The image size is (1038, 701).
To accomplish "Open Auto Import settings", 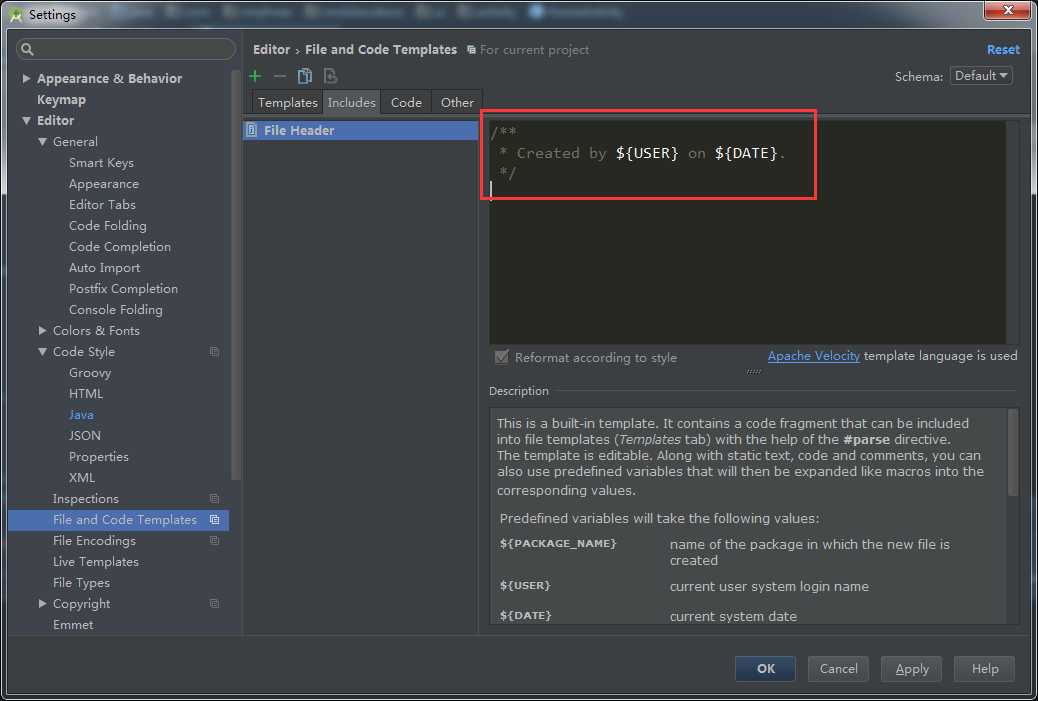I will click(105, 268).
